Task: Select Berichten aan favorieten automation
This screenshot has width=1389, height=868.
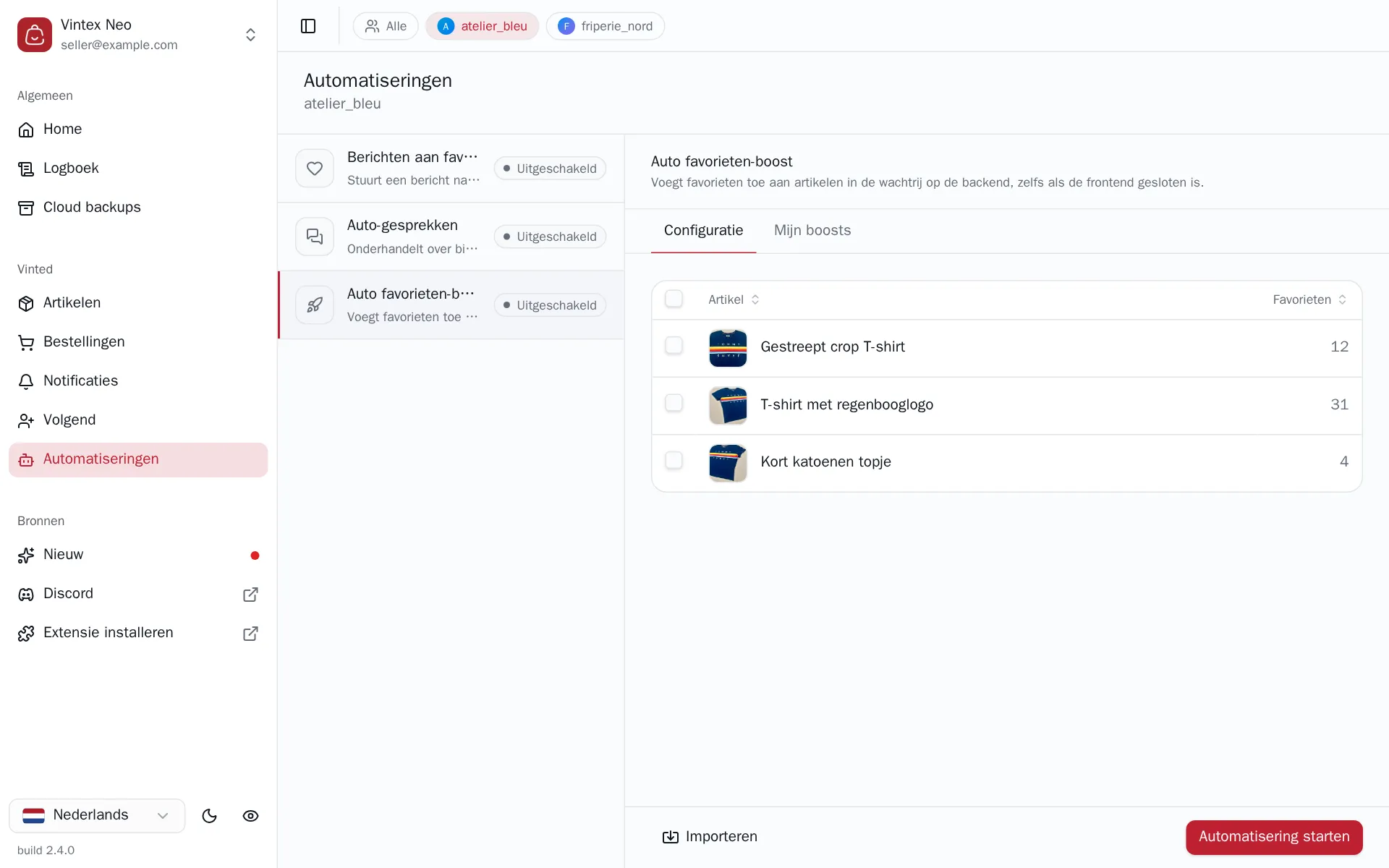Action: pyautogui.click(x=451, y=169)
